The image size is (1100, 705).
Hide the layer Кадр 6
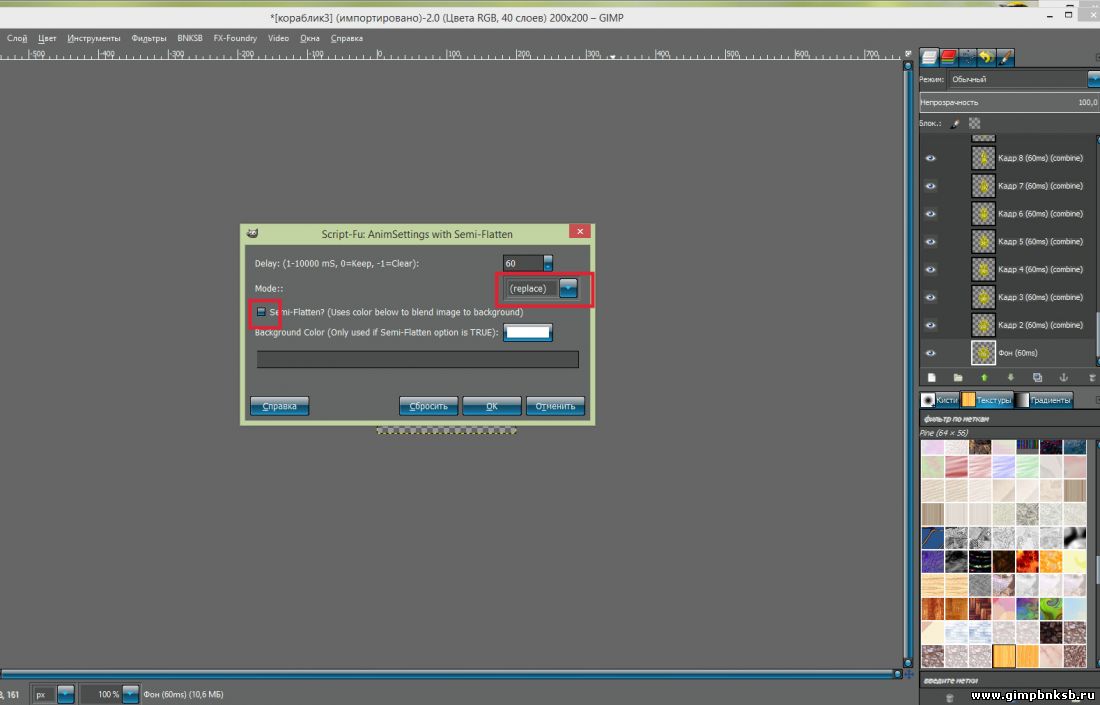[930, 214]
